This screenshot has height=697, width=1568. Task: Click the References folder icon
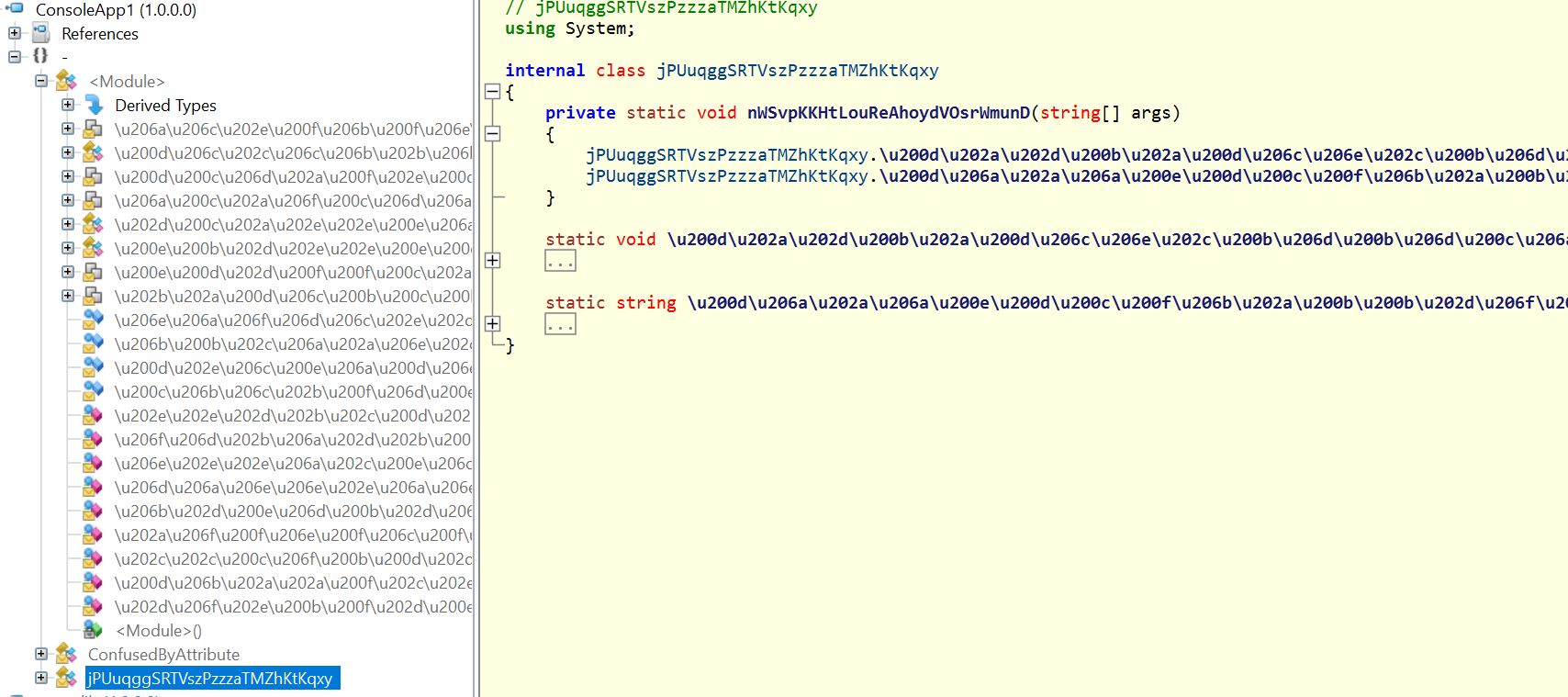[41, 34]
